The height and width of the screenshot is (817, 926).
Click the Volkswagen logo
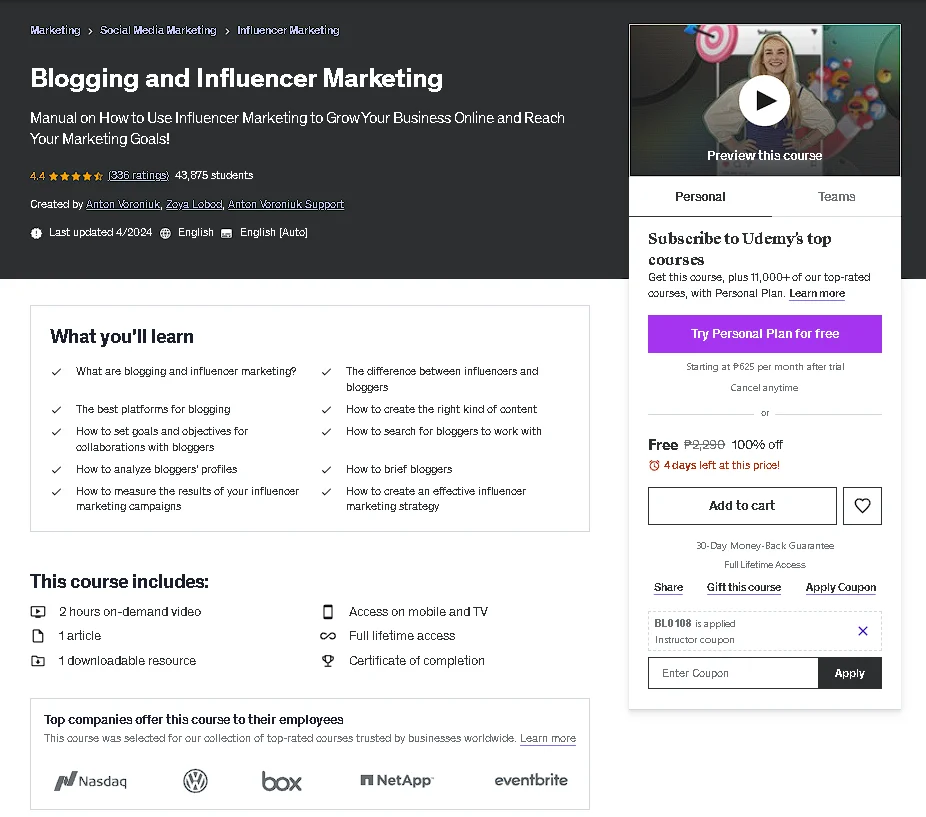point(195,781)
